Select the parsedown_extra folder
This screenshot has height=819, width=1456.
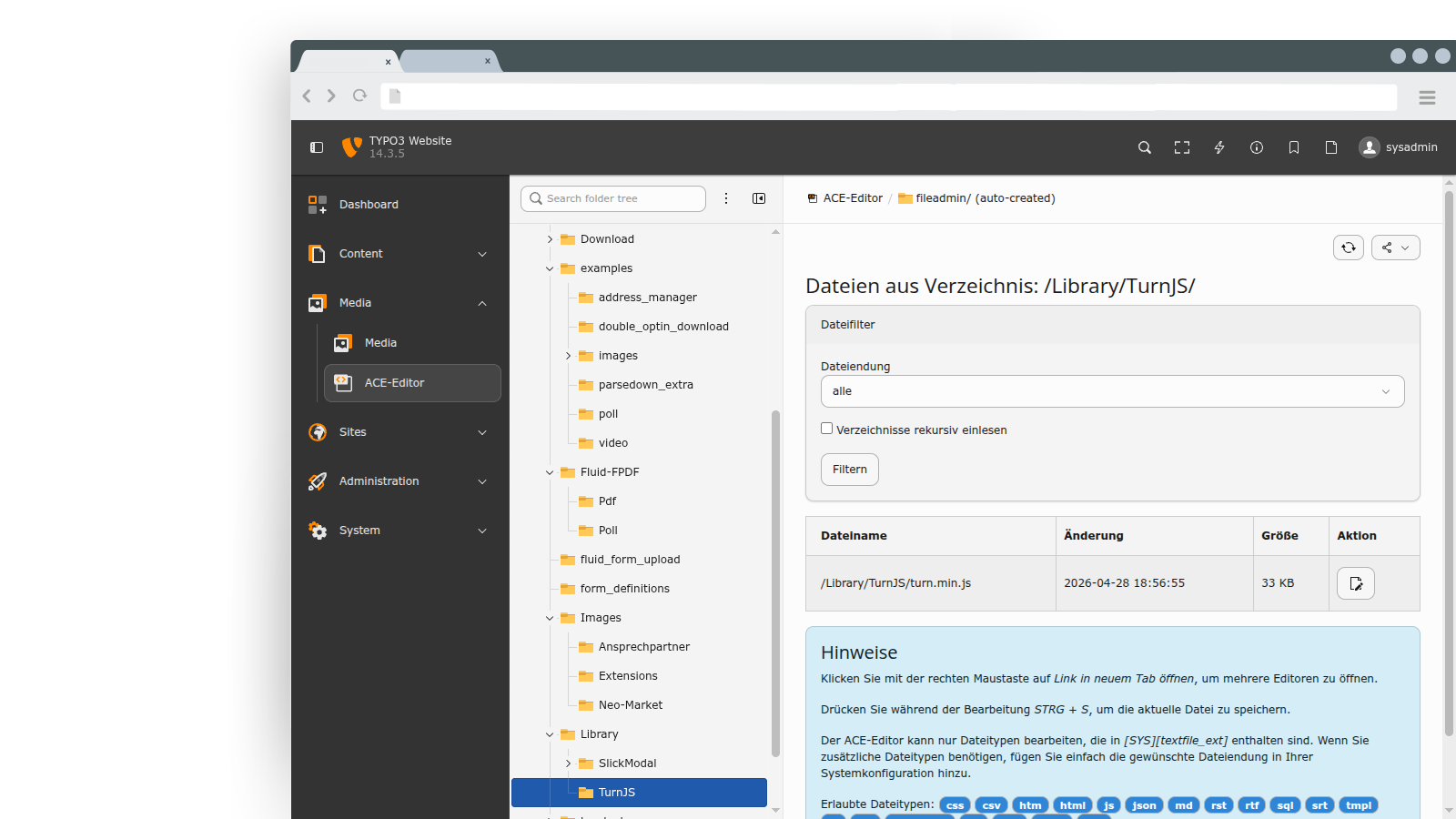tap(645, 385)
